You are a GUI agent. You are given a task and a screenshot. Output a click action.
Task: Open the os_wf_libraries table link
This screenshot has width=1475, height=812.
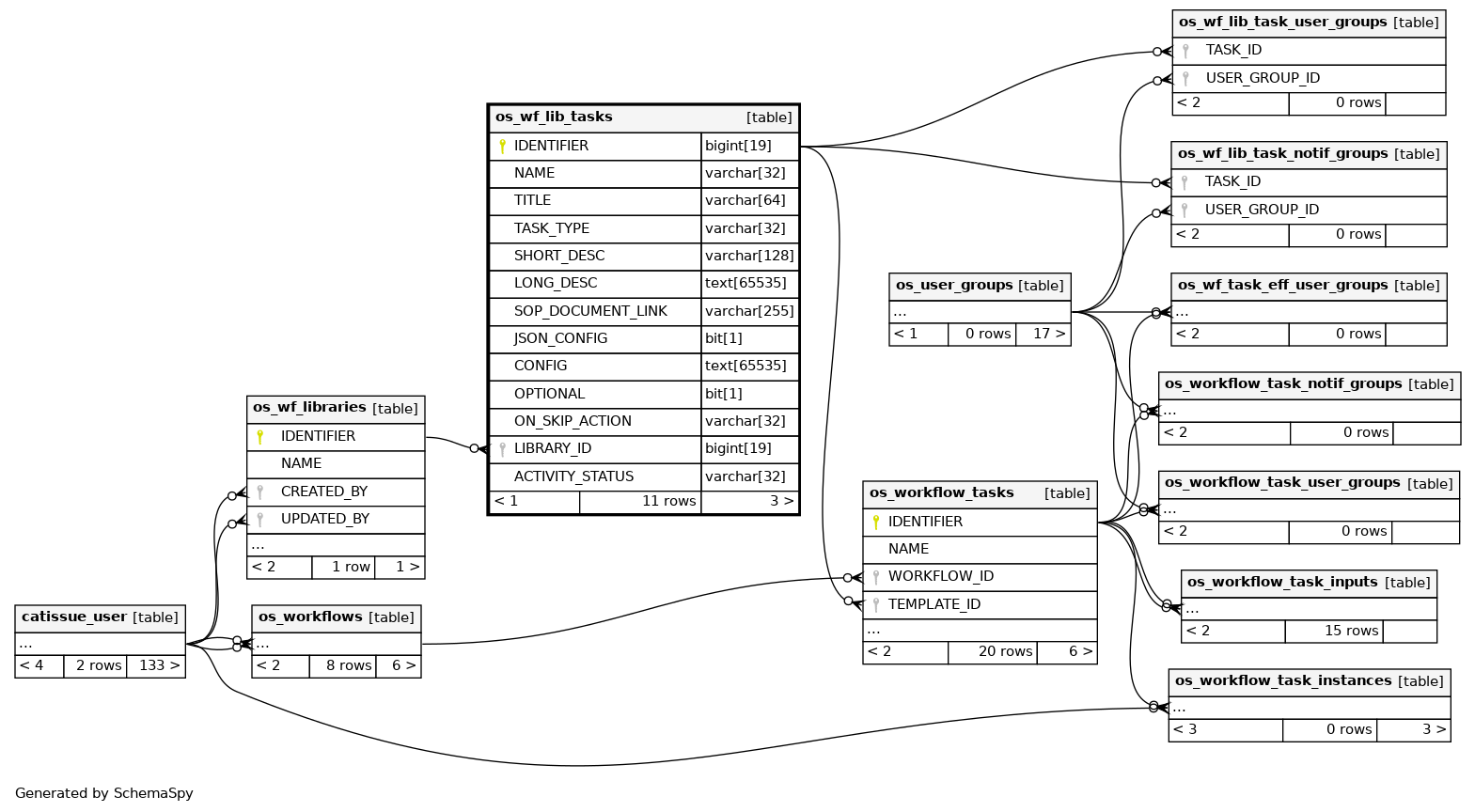pos(337,409)
